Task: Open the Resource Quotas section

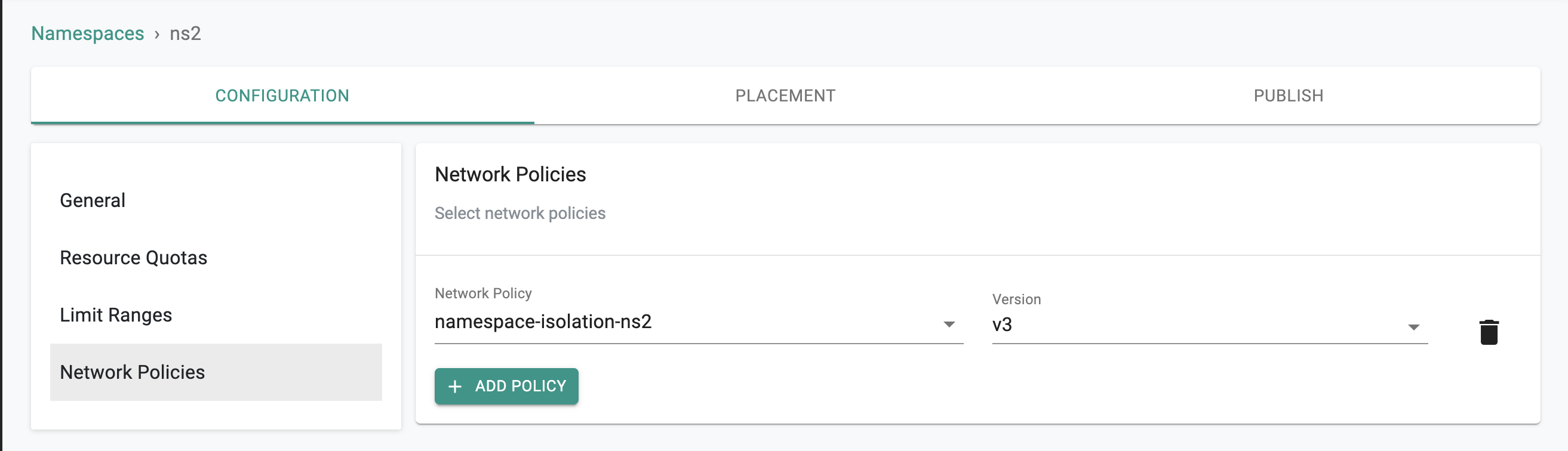Action: [x=133, y=258]
